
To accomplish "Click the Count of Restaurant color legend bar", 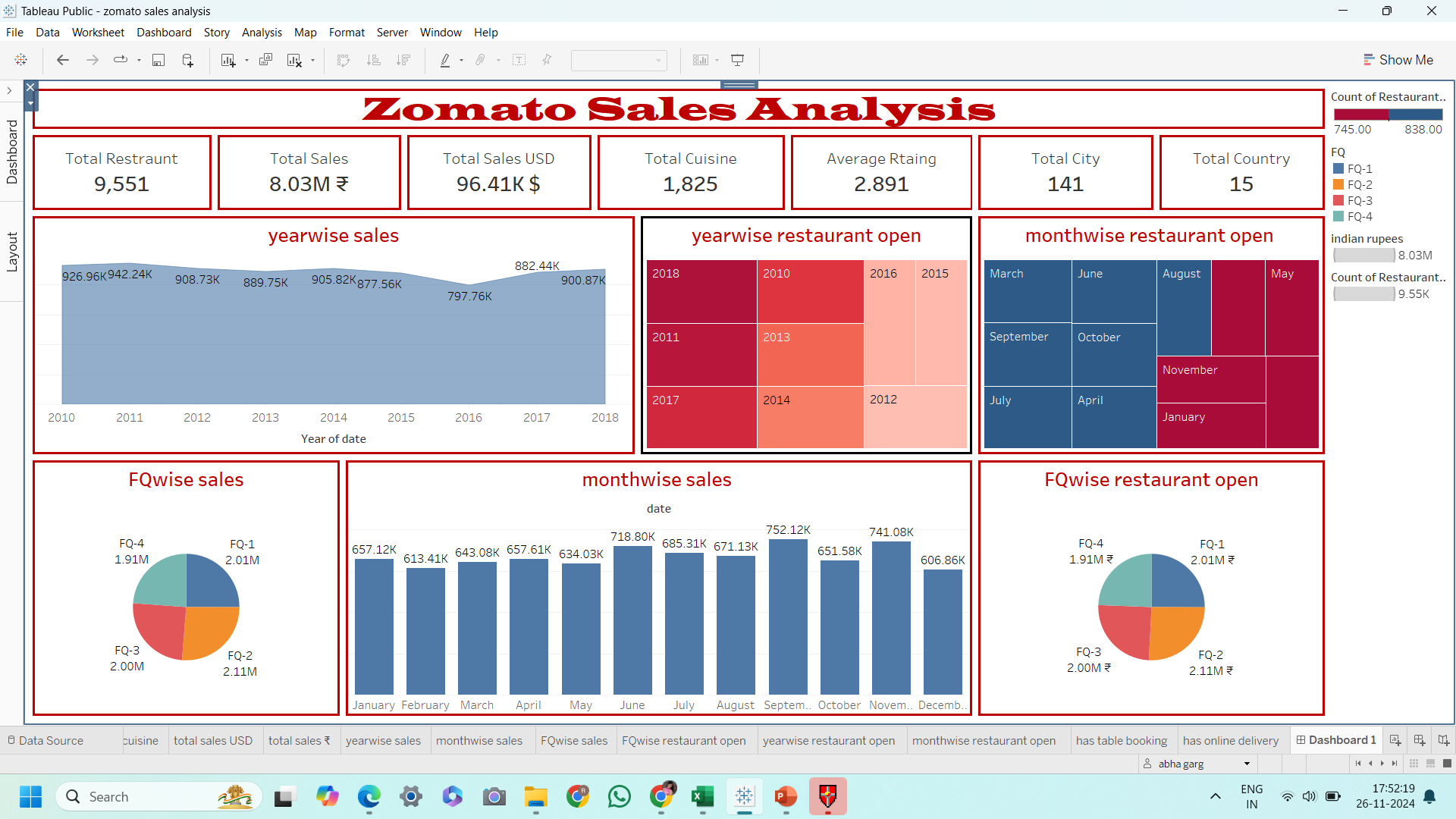I will click(x=1388, y=115).
